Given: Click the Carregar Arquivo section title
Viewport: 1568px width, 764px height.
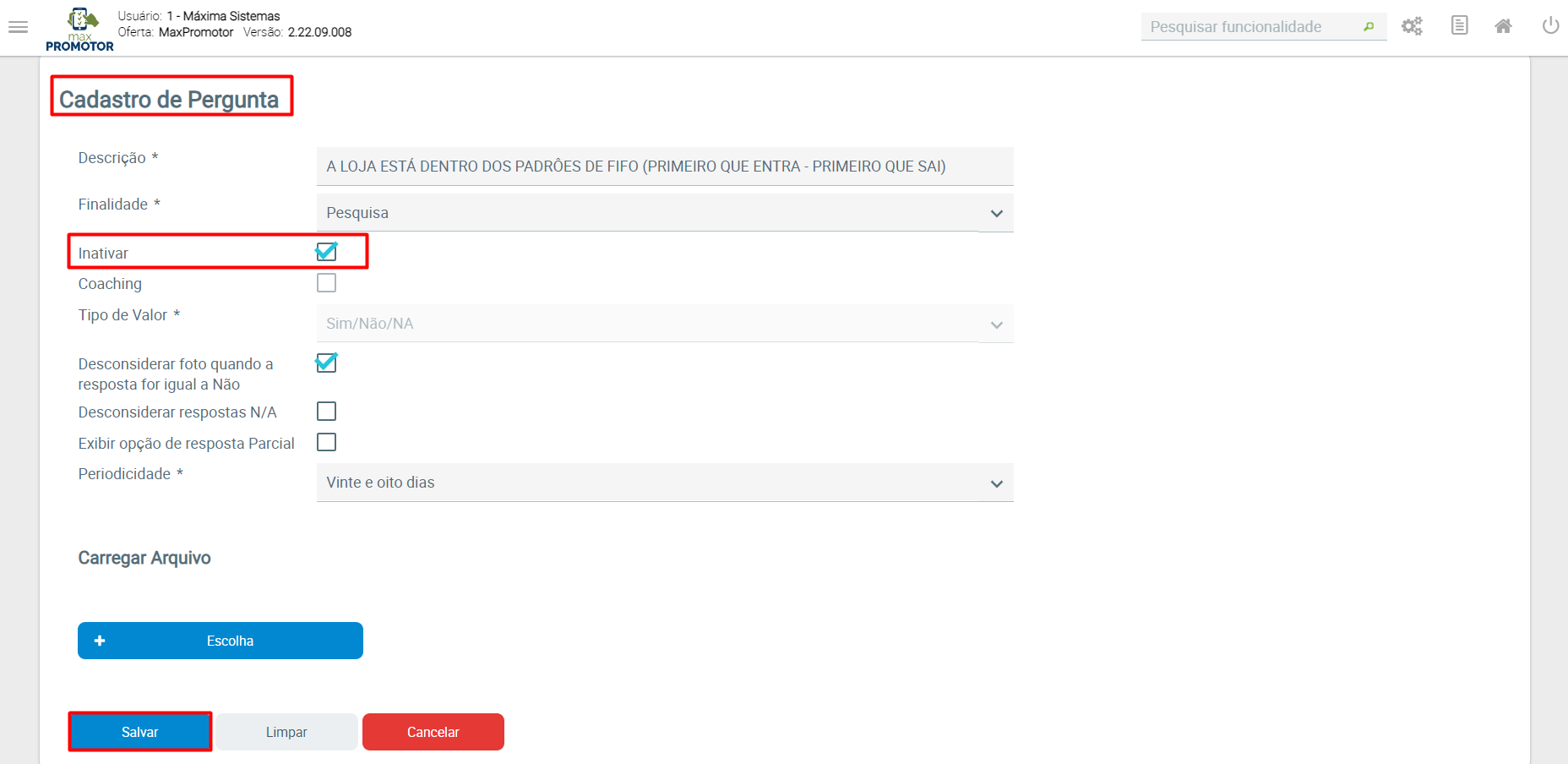Looking at the screenshot, I should pos(144,558).
